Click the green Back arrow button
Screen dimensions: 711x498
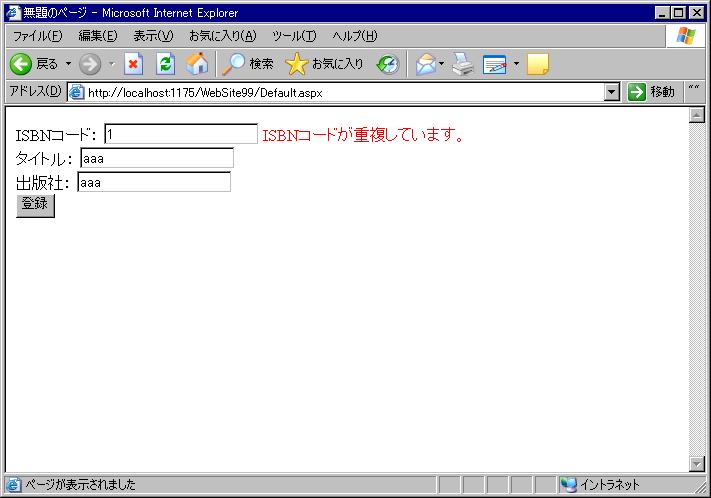click(x=21, y=64)
